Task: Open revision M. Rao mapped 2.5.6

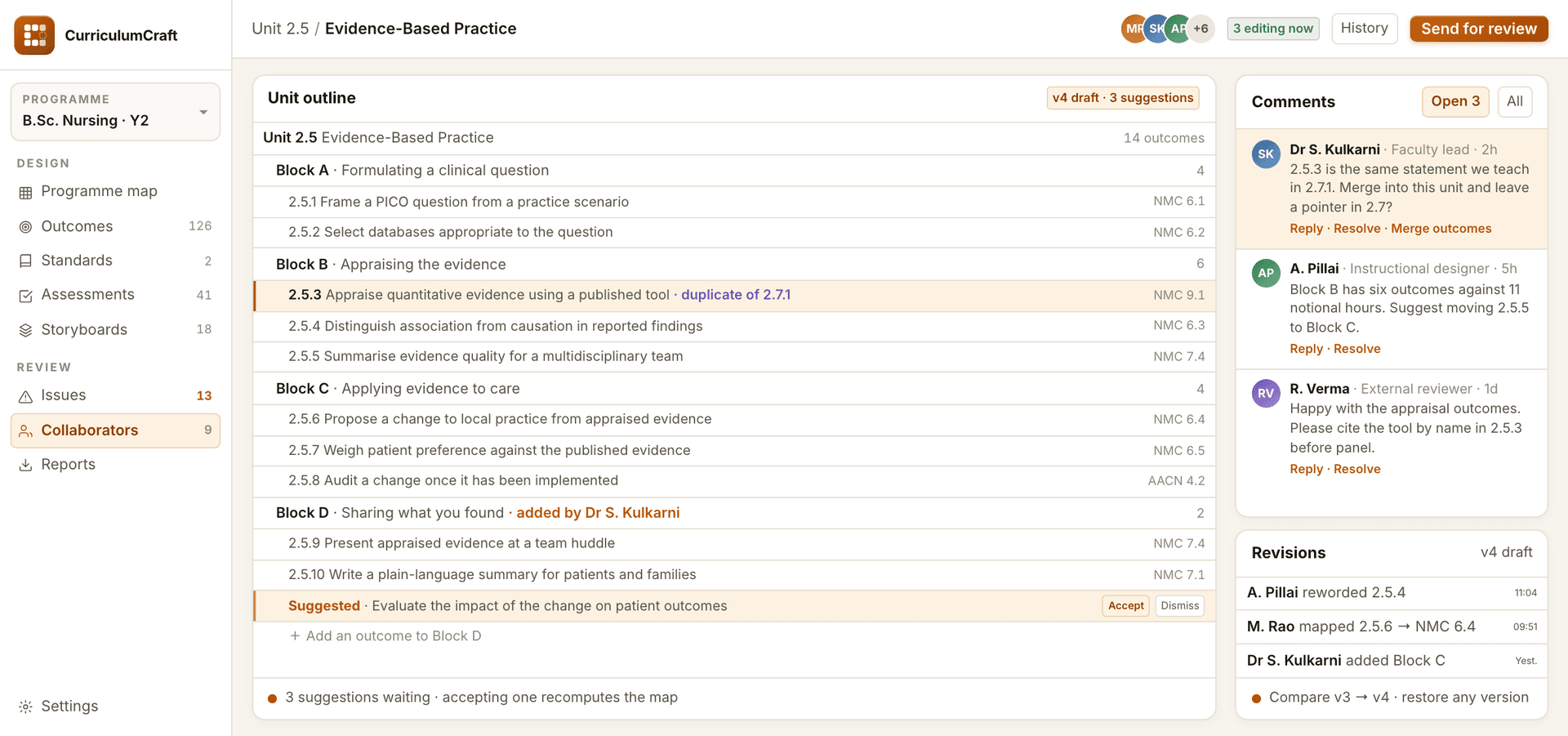Action: pos(1392,627)
